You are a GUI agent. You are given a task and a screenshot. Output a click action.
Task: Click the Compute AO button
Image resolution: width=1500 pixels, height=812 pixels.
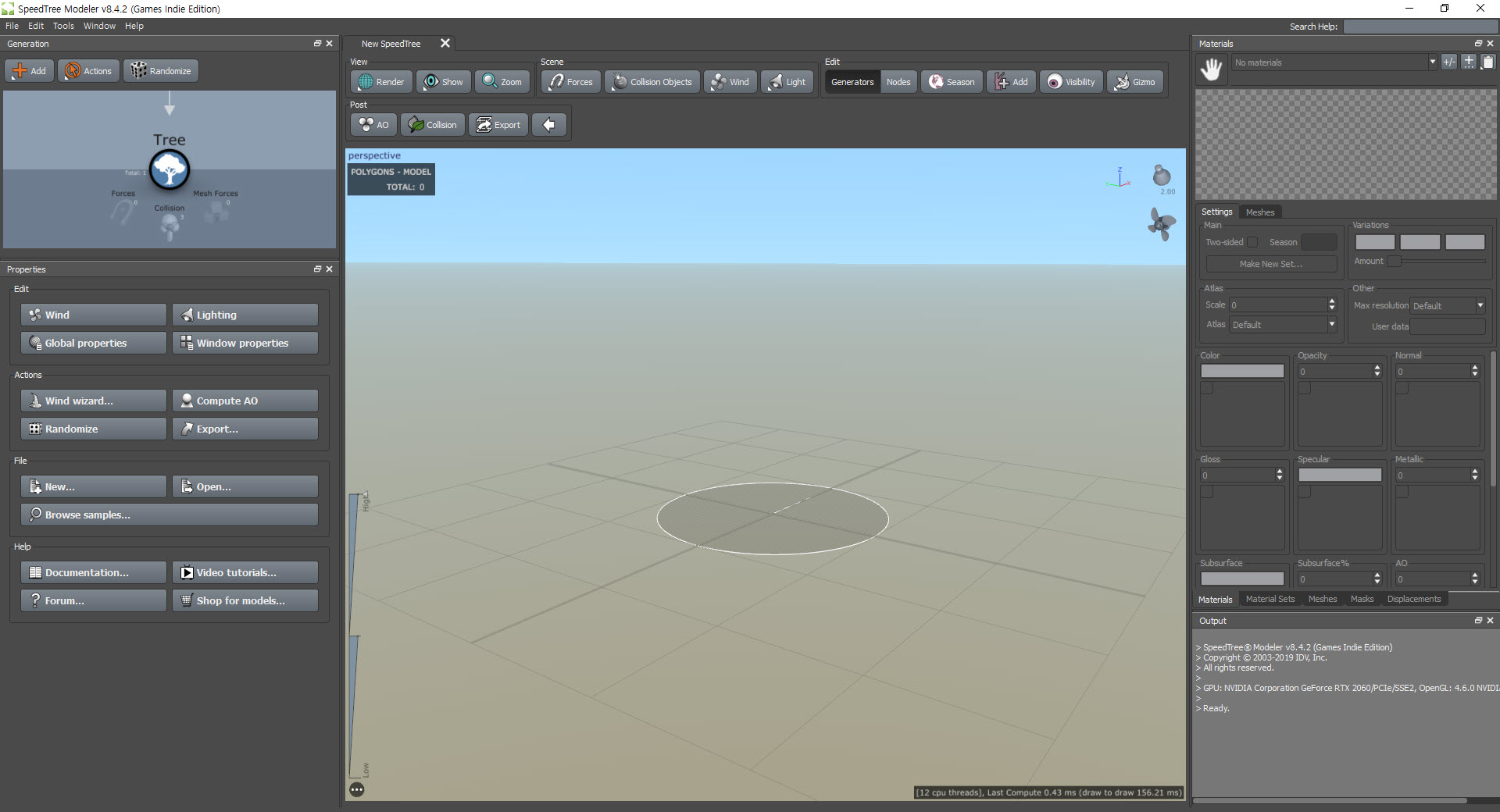click(245, 401)
